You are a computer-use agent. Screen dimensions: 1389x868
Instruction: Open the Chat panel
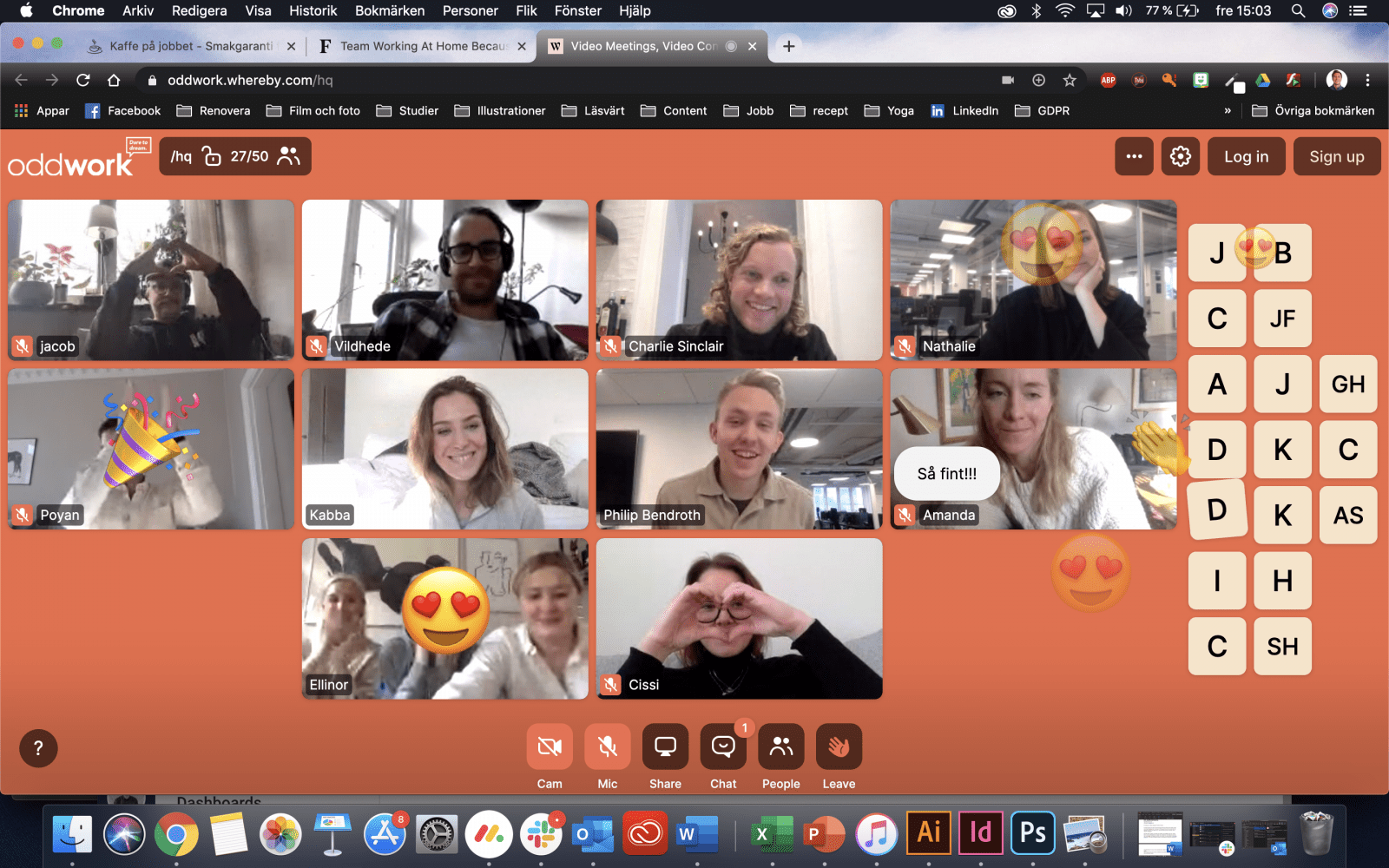coord(723,746)
